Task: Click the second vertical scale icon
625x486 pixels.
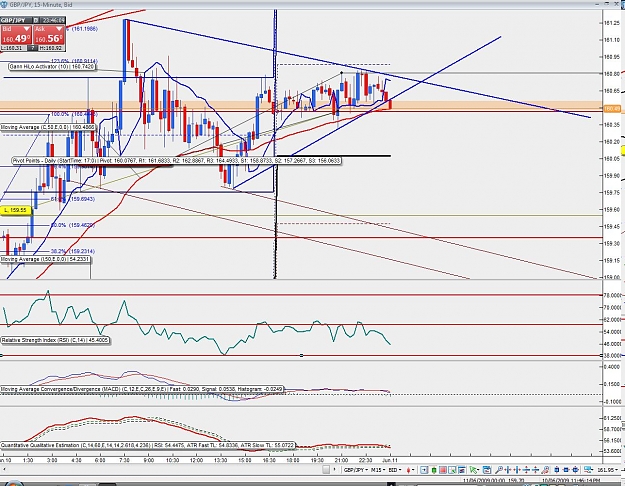Action: click(x=535, y=470)
